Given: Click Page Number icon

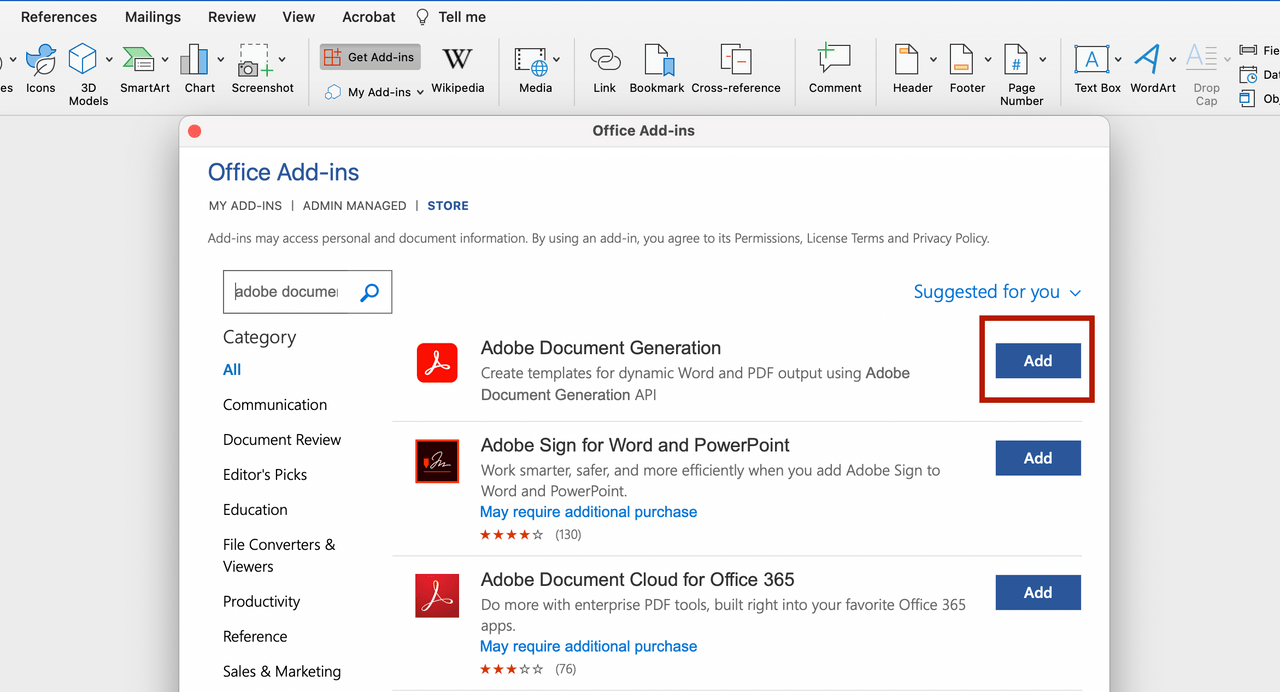Looking at the screenshot, I should click(1016, 60).
